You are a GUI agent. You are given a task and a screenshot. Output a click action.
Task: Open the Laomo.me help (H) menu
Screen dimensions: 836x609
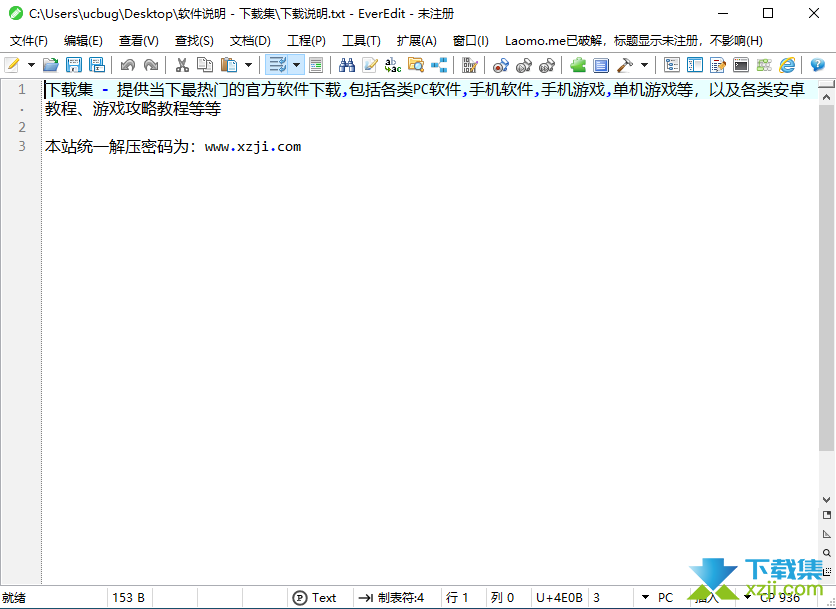pyautogui.click(x=633, y=41)
